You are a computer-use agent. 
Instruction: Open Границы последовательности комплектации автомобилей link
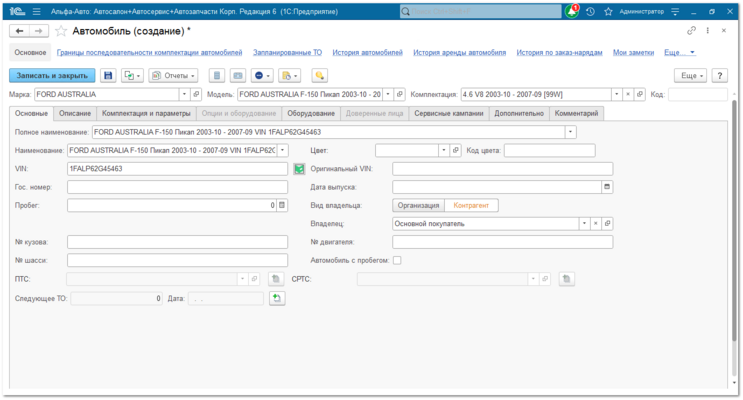pos(149,53)
